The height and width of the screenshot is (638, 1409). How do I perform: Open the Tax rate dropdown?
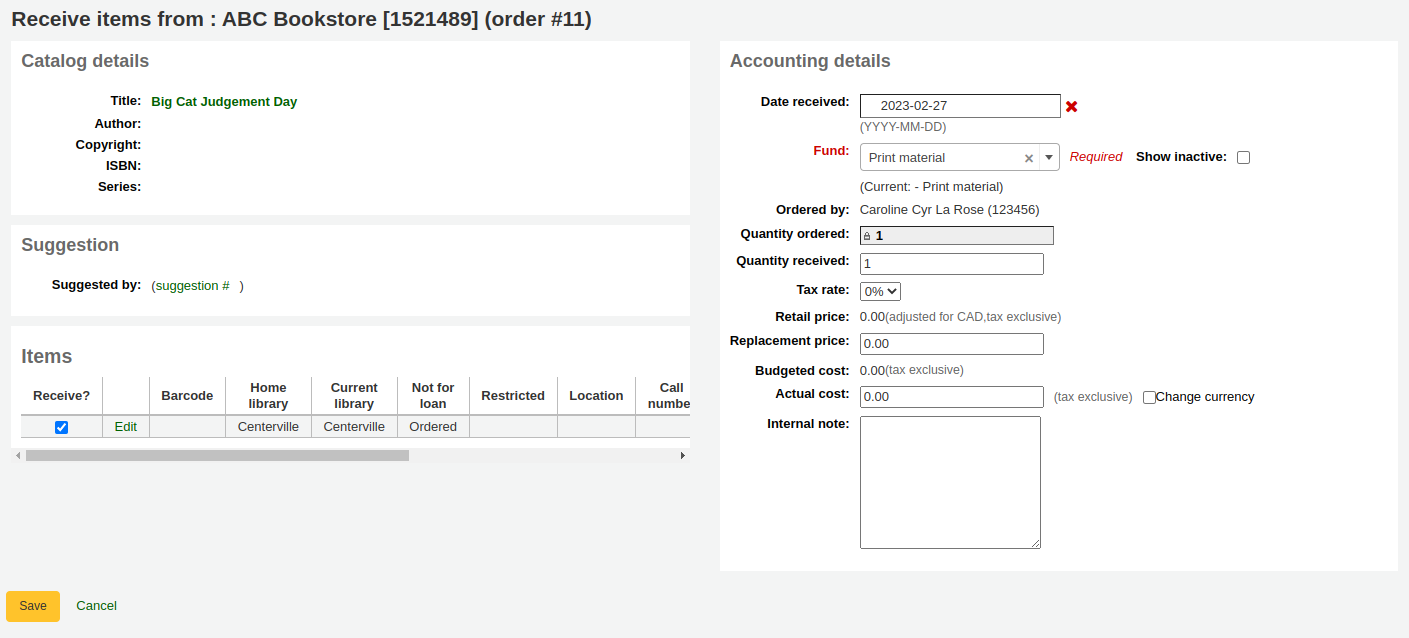pos(879,290)
